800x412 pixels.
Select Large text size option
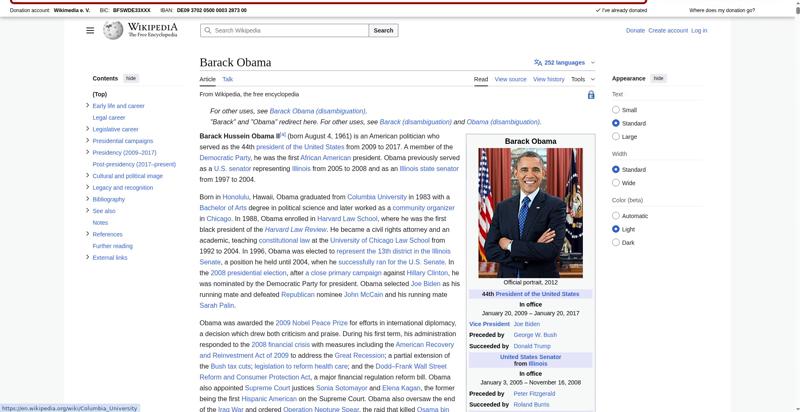616,136
